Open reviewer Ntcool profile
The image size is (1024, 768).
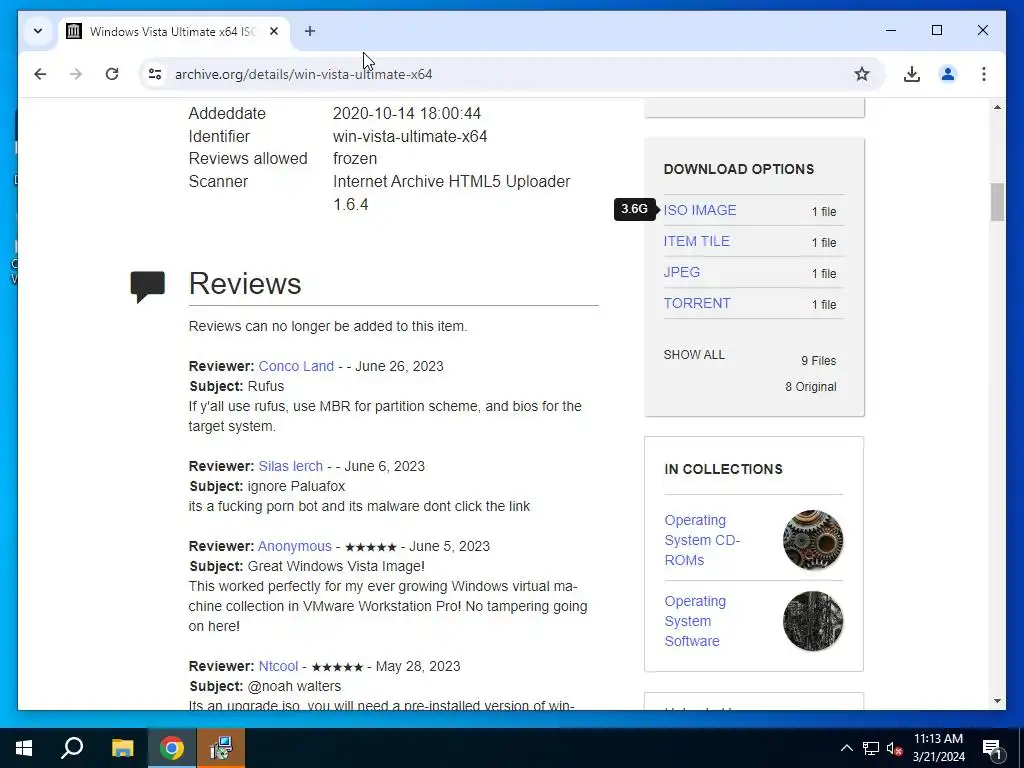point(278,666)
